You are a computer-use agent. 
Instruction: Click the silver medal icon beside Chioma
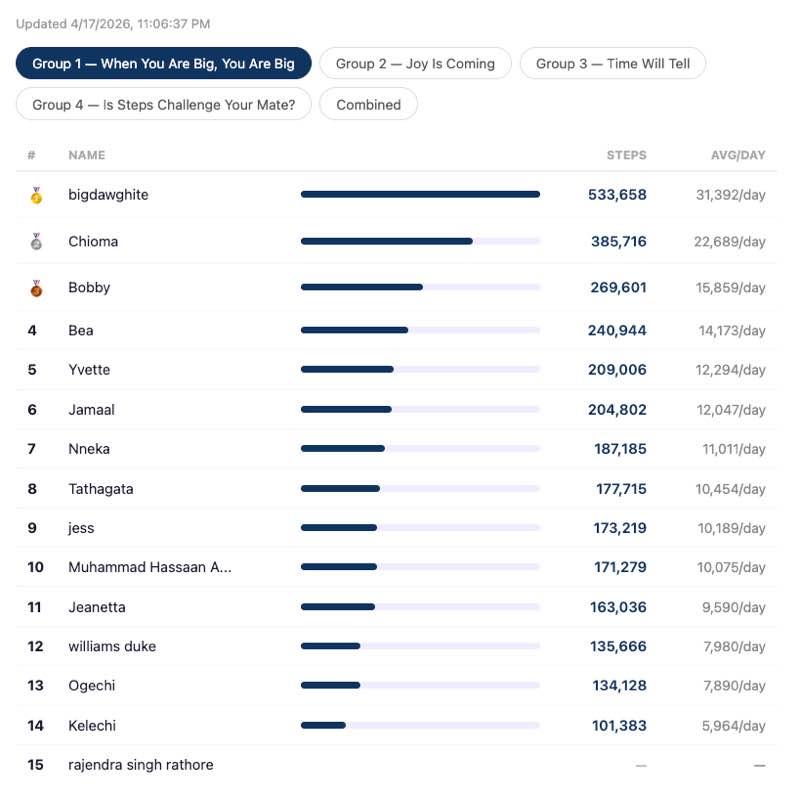36,241
